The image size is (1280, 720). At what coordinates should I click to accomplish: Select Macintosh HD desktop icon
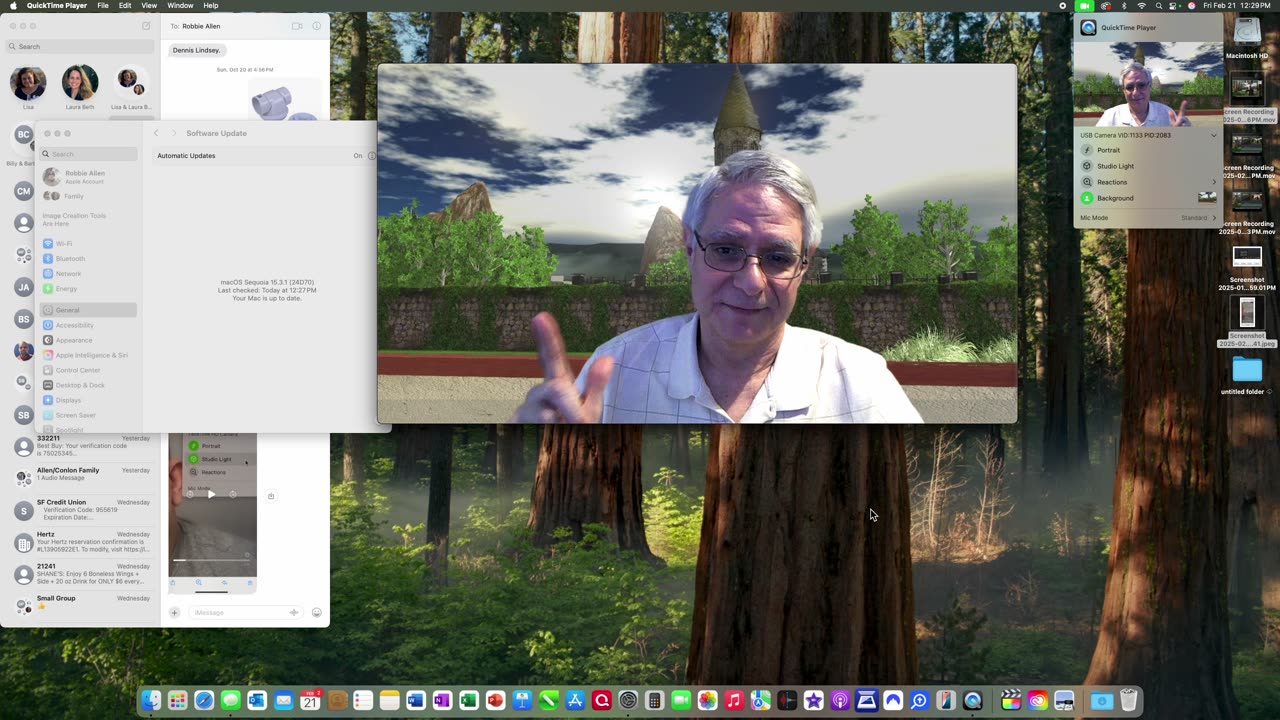[x=1247, y=38]
